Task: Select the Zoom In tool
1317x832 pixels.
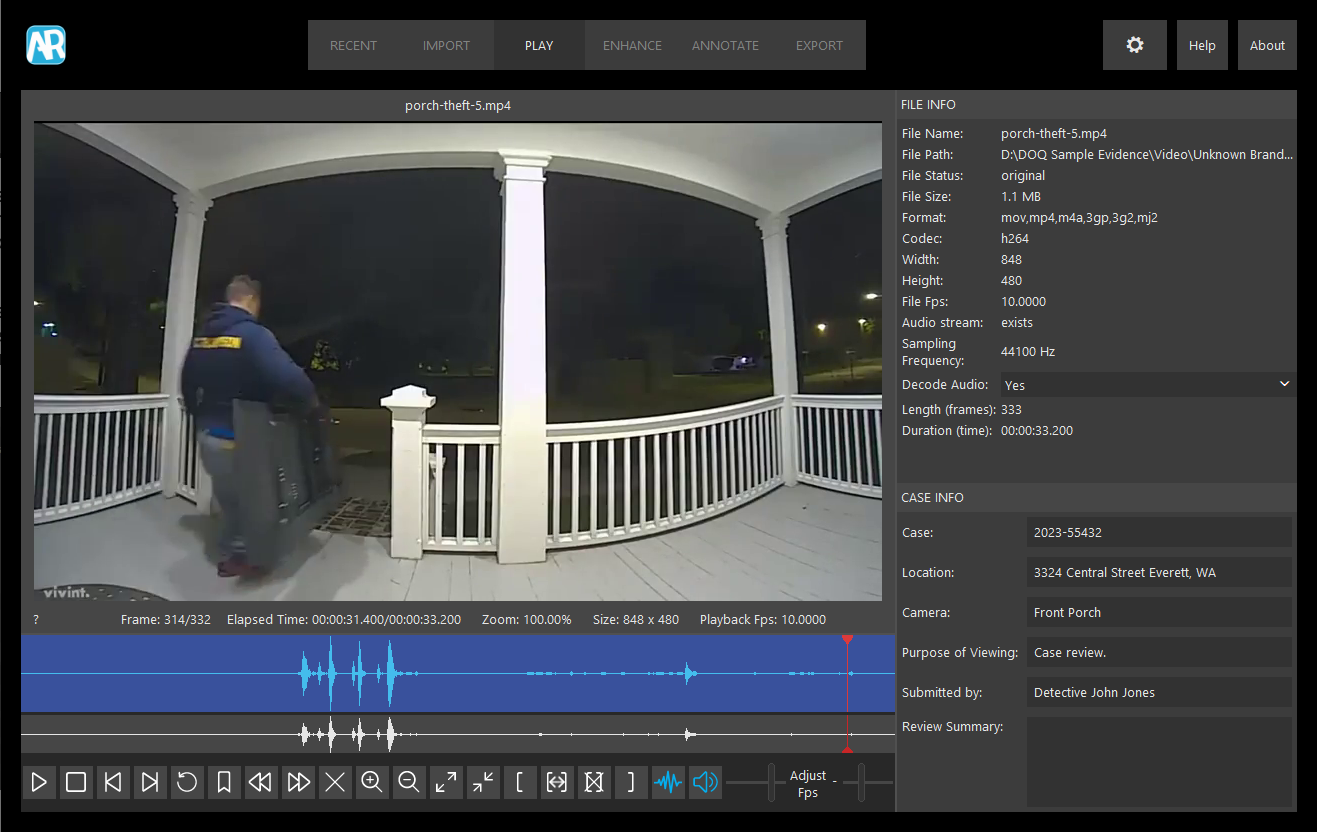Action: [372, 782]
